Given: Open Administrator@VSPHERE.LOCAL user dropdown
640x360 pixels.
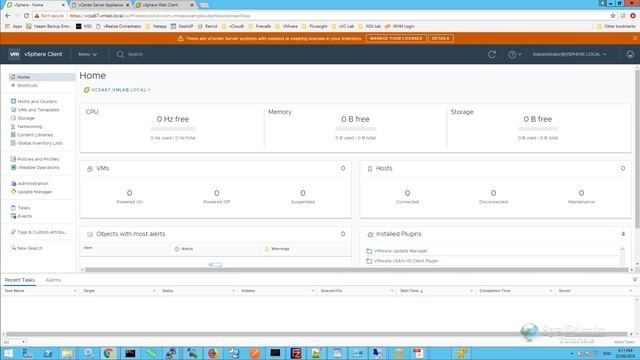Looking at the screenshot, I should pyautogui.click(x=569, y=54).
